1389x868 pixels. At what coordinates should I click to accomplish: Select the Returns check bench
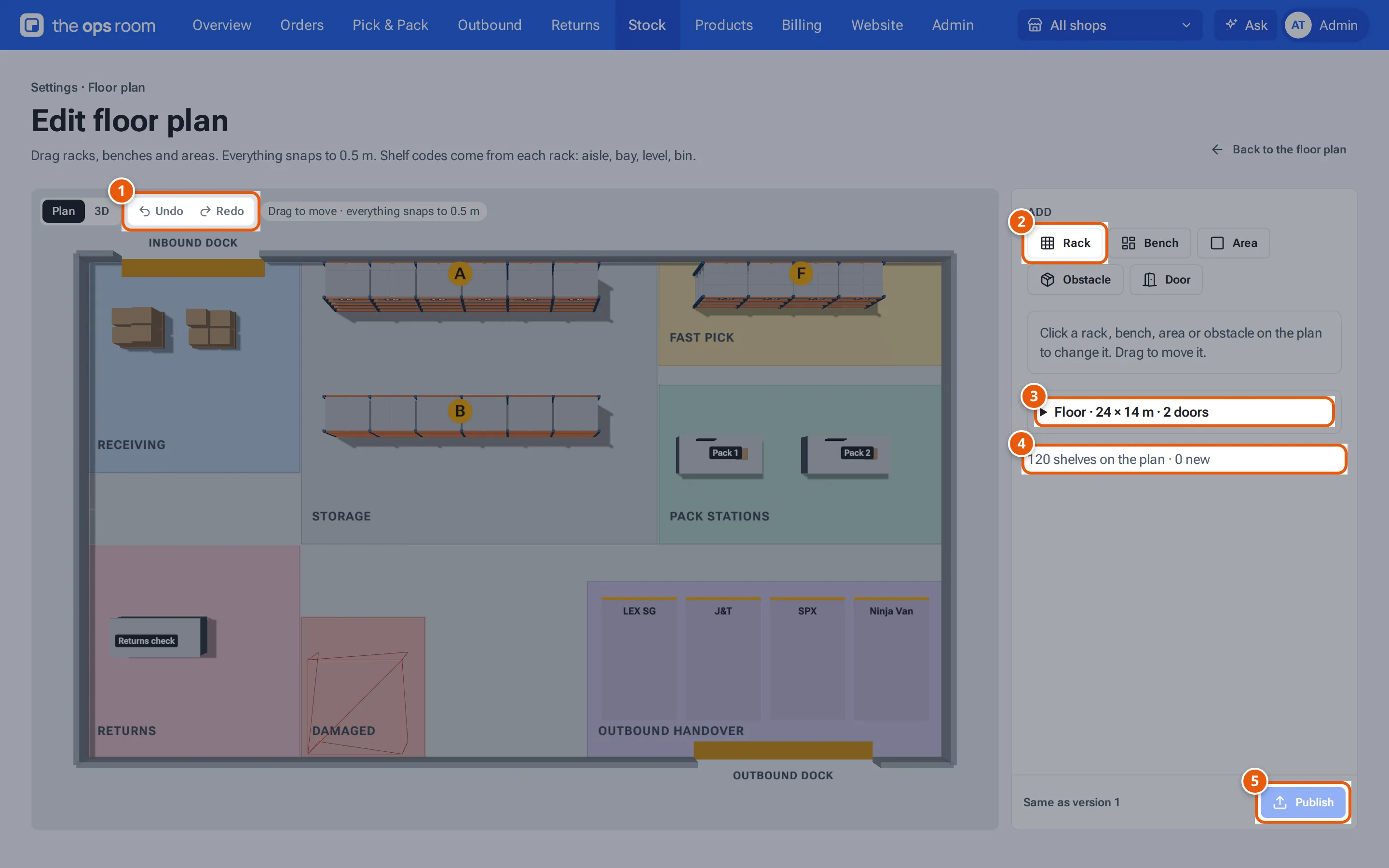(159, 637)
